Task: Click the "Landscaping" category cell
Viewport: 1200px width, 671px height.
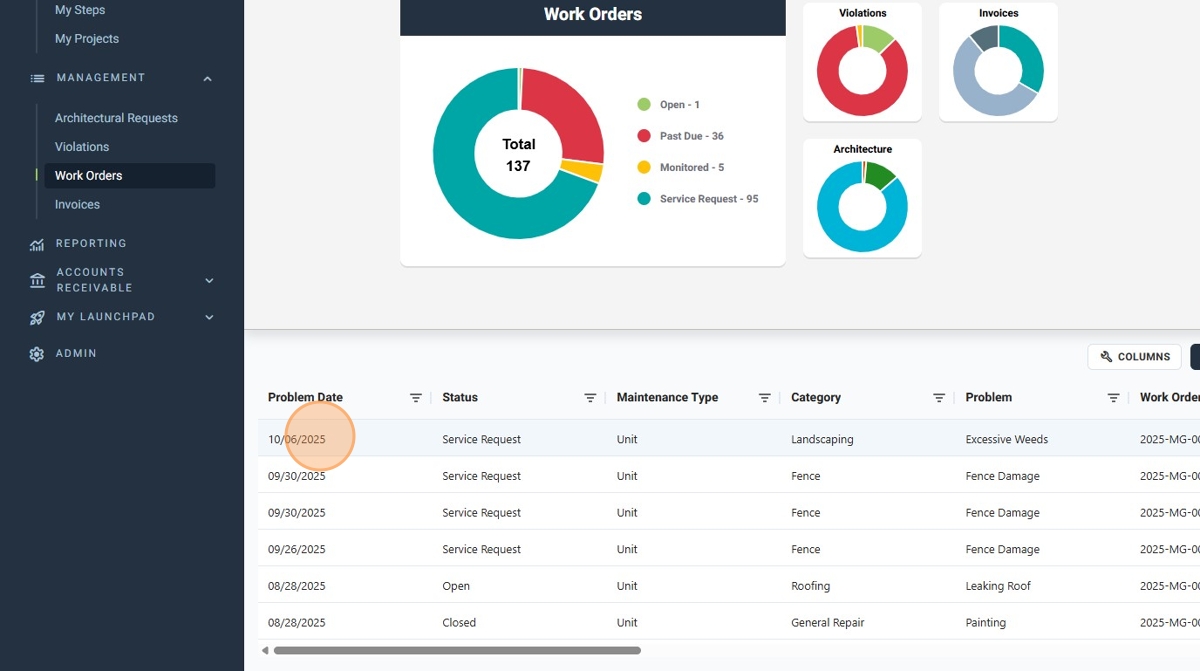Action: pyautogui.click(x=824, y=440)
